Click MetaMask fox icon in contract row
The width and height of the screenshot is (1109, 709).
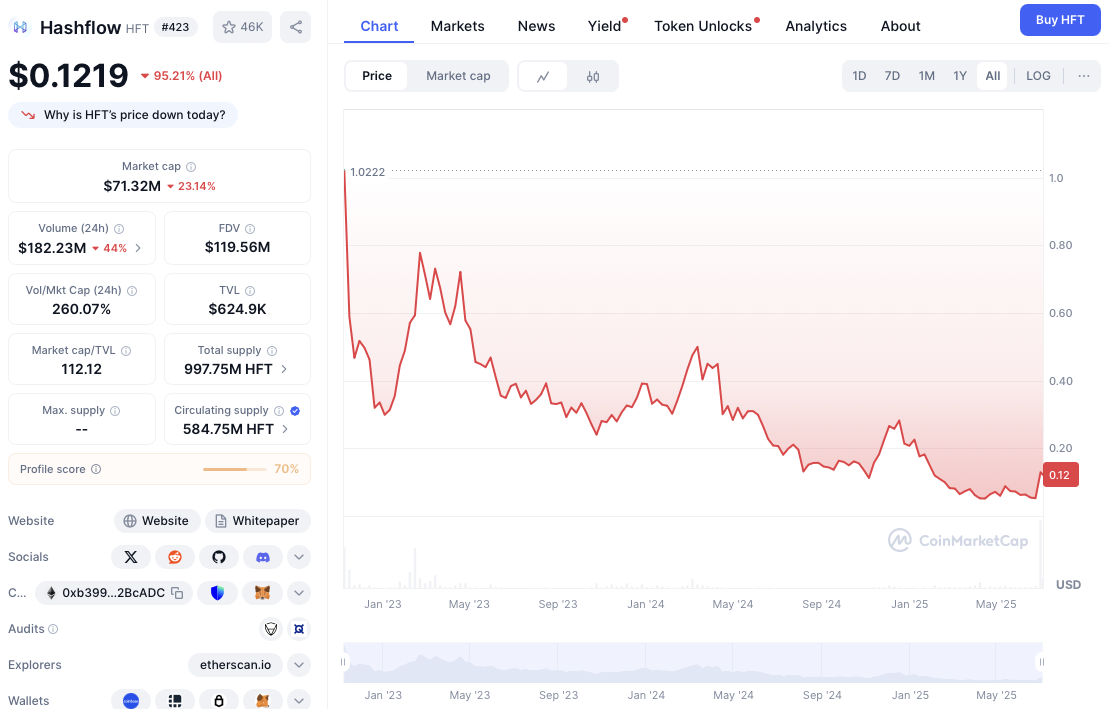[x=262, y=593]
